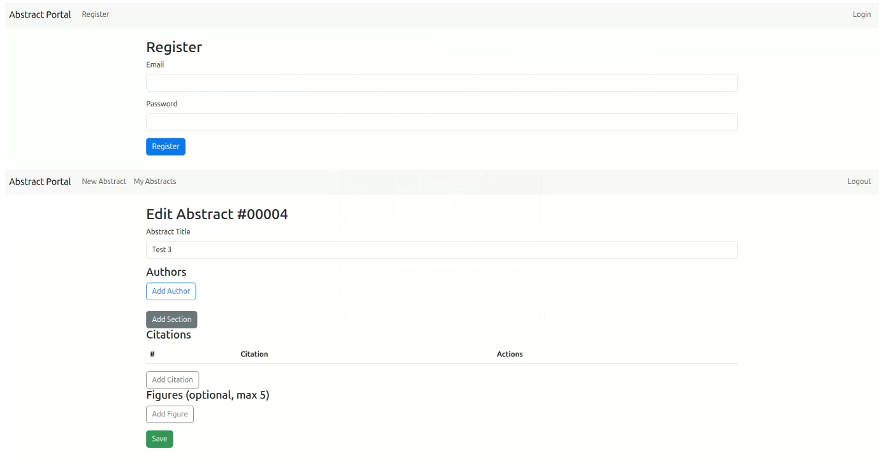Go to the My Abstracts nav item
This screenshot has height=464, width=882.
[155, 182]
